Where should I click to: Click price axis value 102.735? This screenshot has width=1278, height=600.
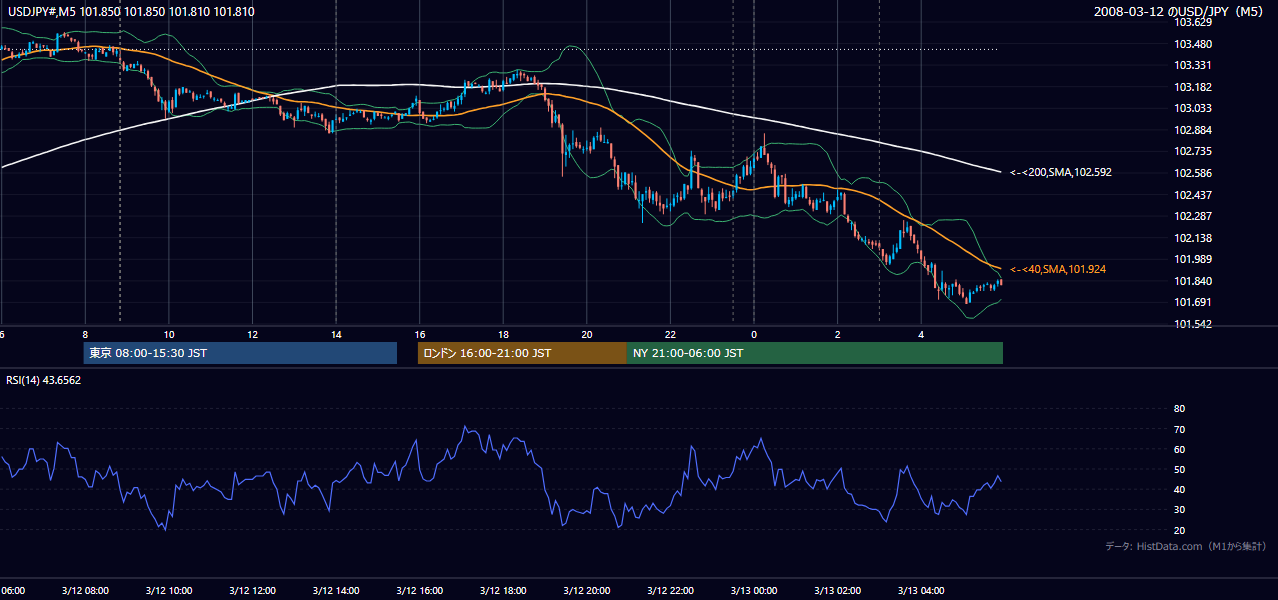(1192, 151)
